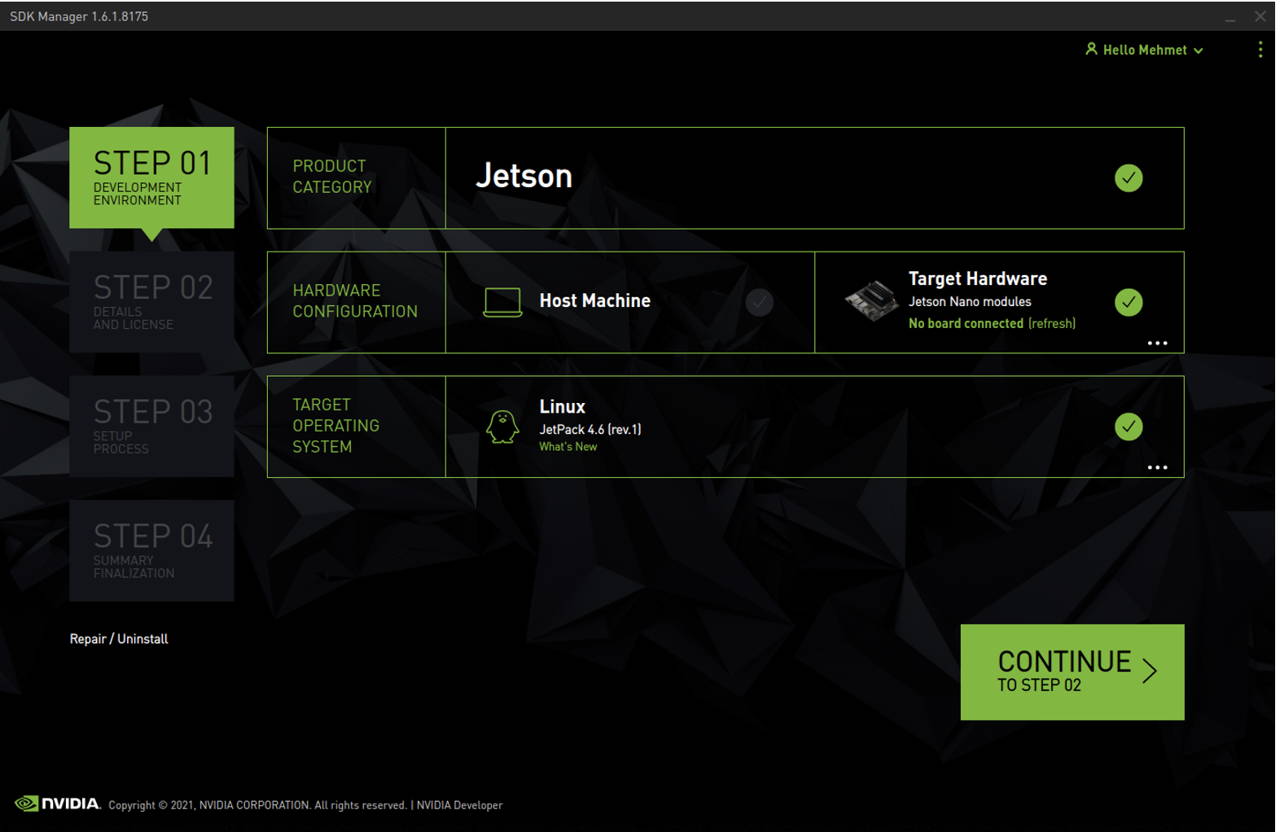The image size is (1280, 832).
Task: Click the arrow on the Continue button
Action: point(1149,670)
